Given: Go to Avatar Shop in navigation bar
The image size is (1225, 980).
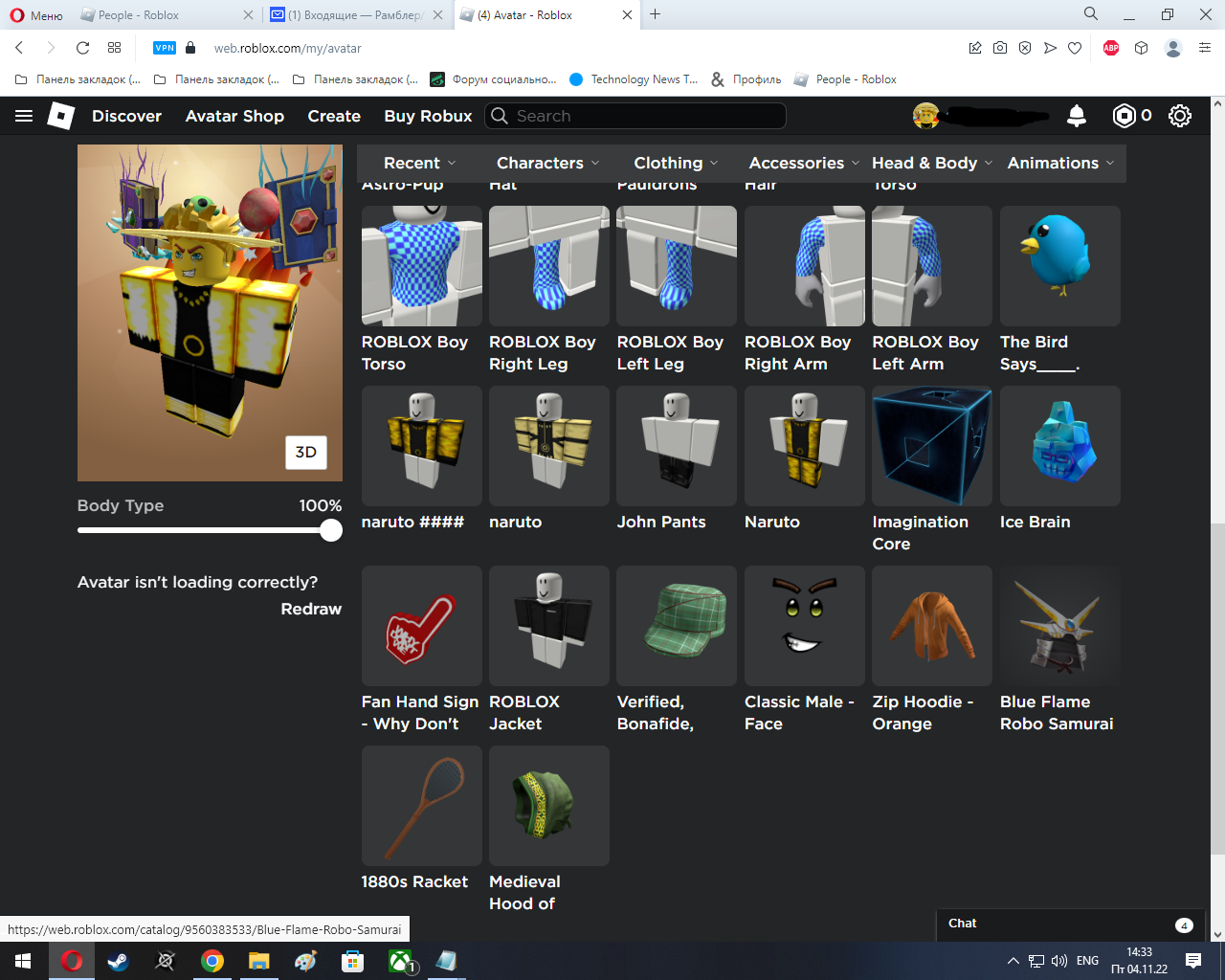Looking at the screenshot, I should [x=234, y=116].
